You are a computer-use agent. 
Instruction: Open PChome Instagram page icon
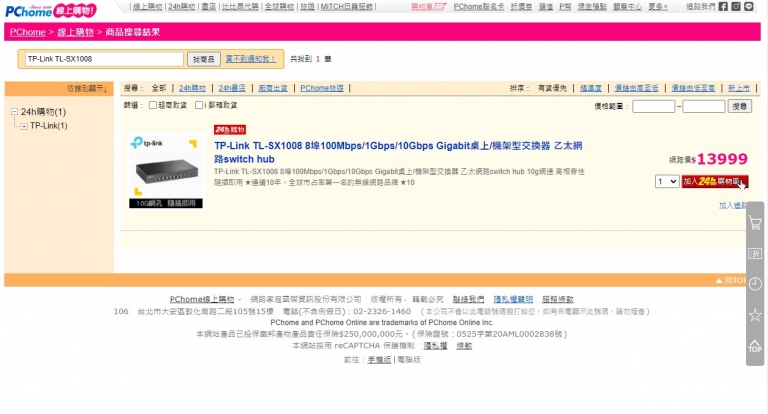(736, 6)
